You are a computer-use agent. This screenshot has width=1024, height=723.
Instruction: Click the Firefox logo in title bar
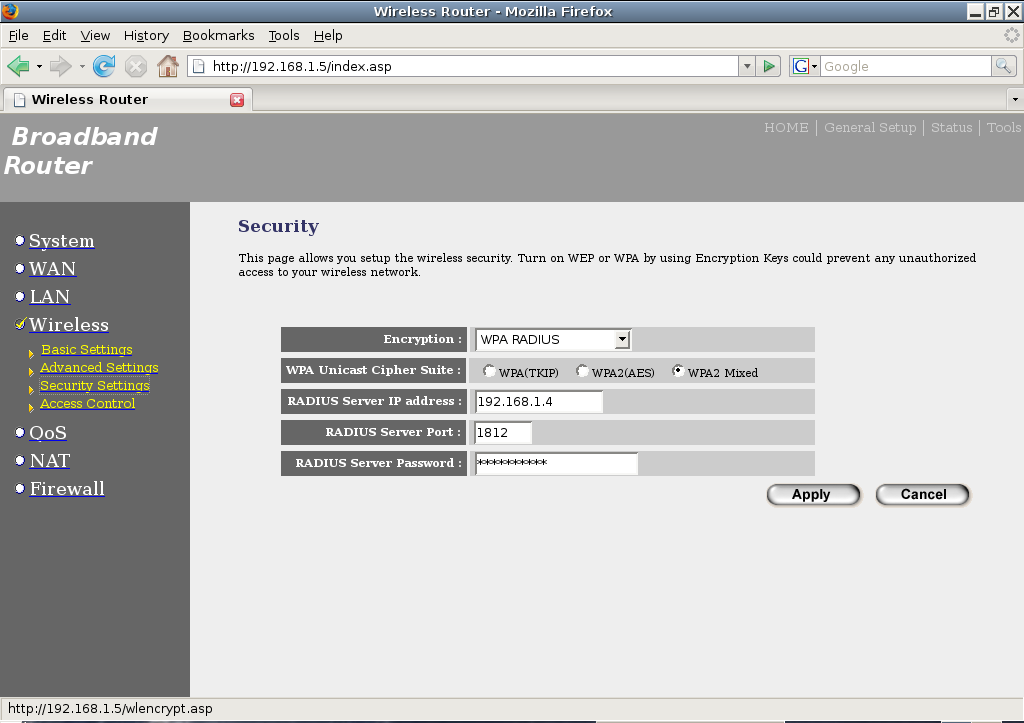(10, 11)
